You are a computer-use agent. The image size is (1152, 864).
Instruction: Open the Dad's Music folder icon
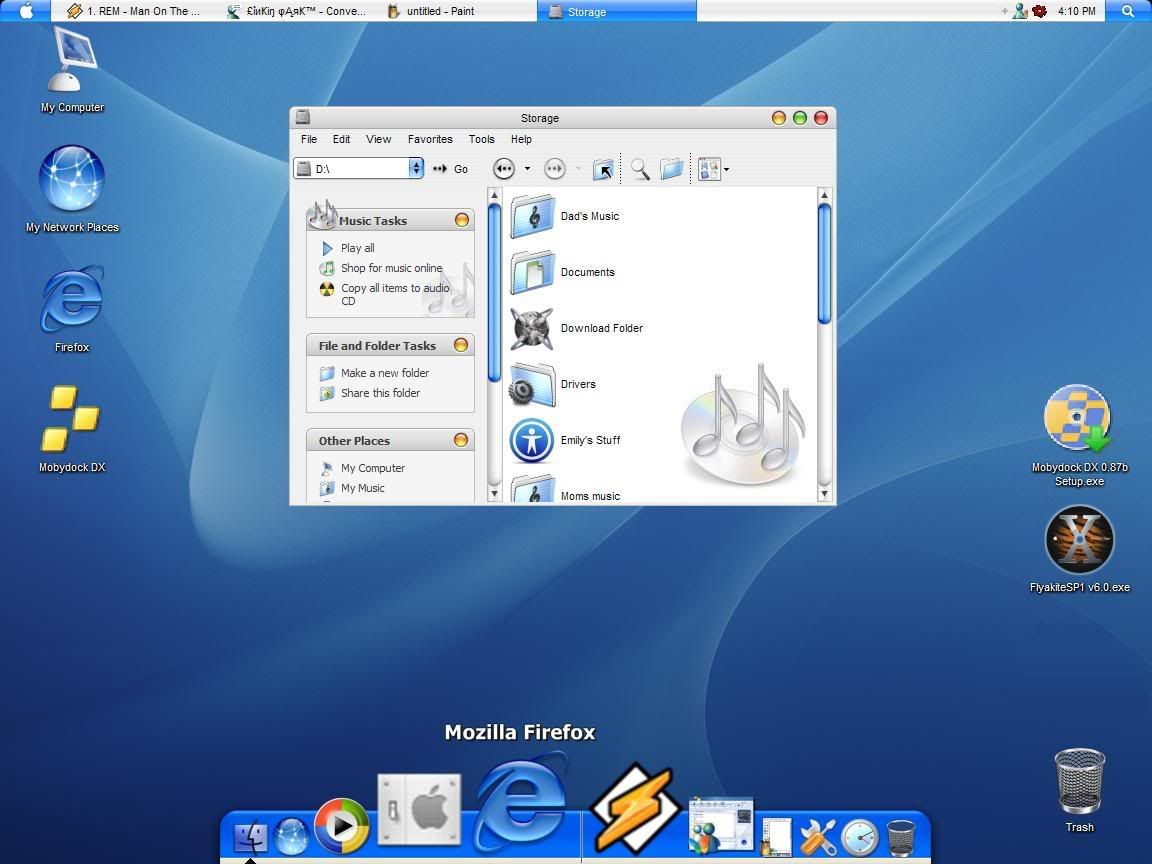click(x=533, y=216)
